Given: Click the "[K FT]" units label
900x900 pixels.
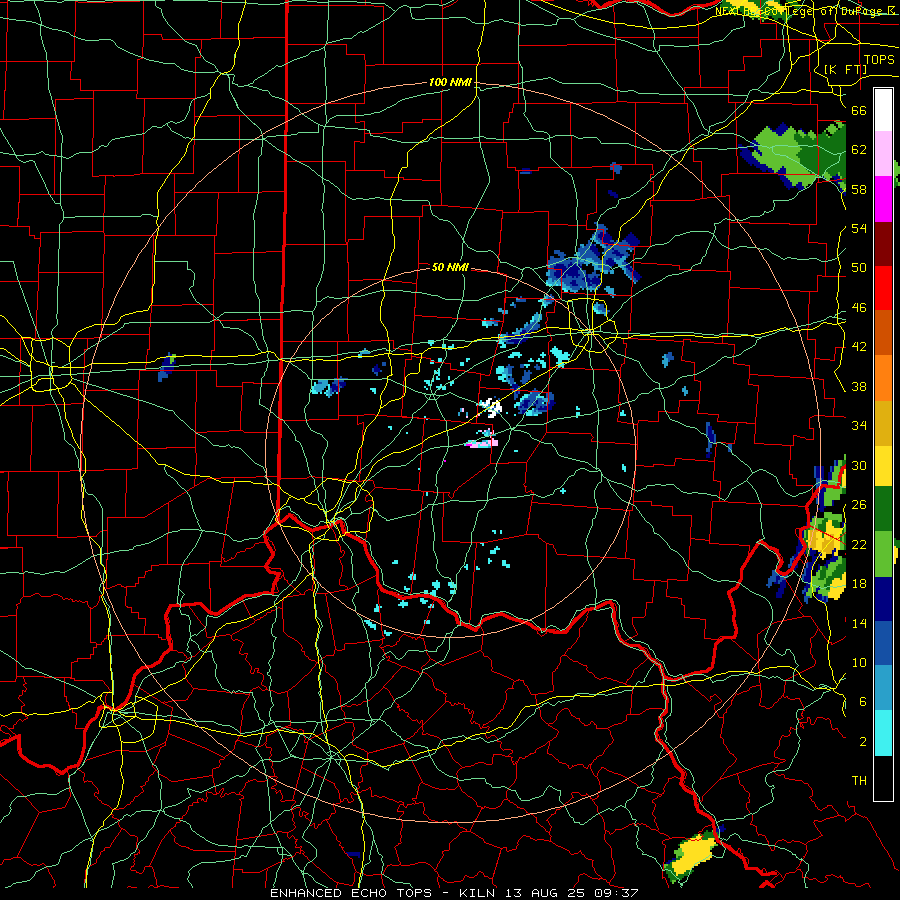Looking at the screenshot, I should 845,69.
